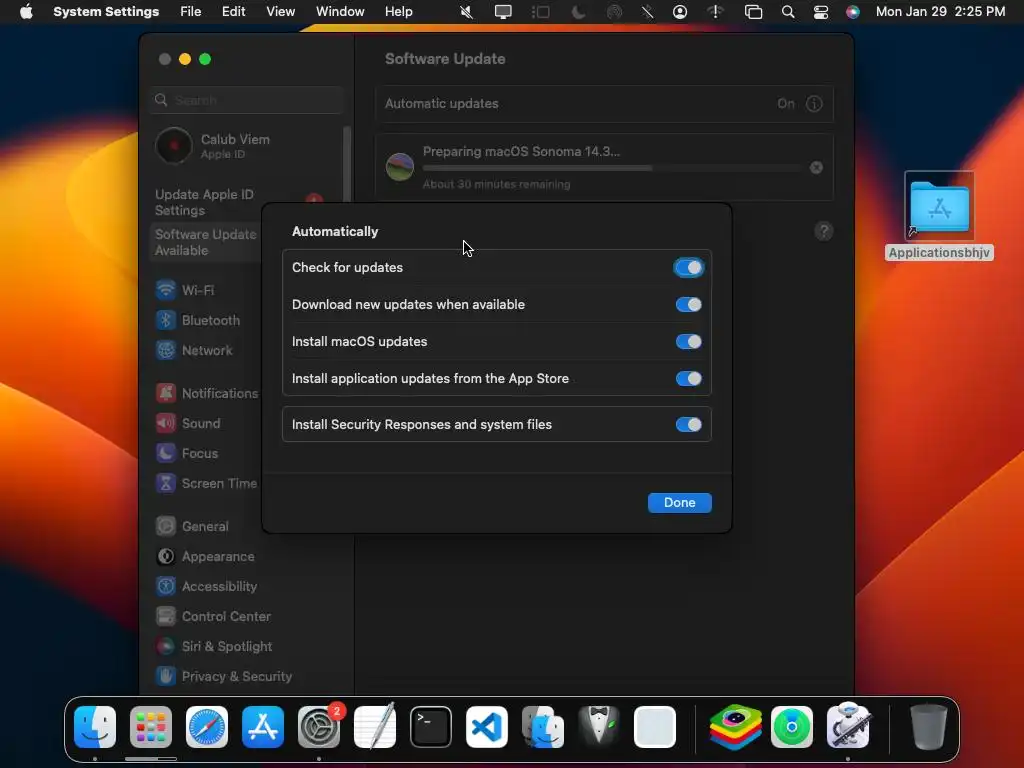Open the File menu

click(191, 12)
